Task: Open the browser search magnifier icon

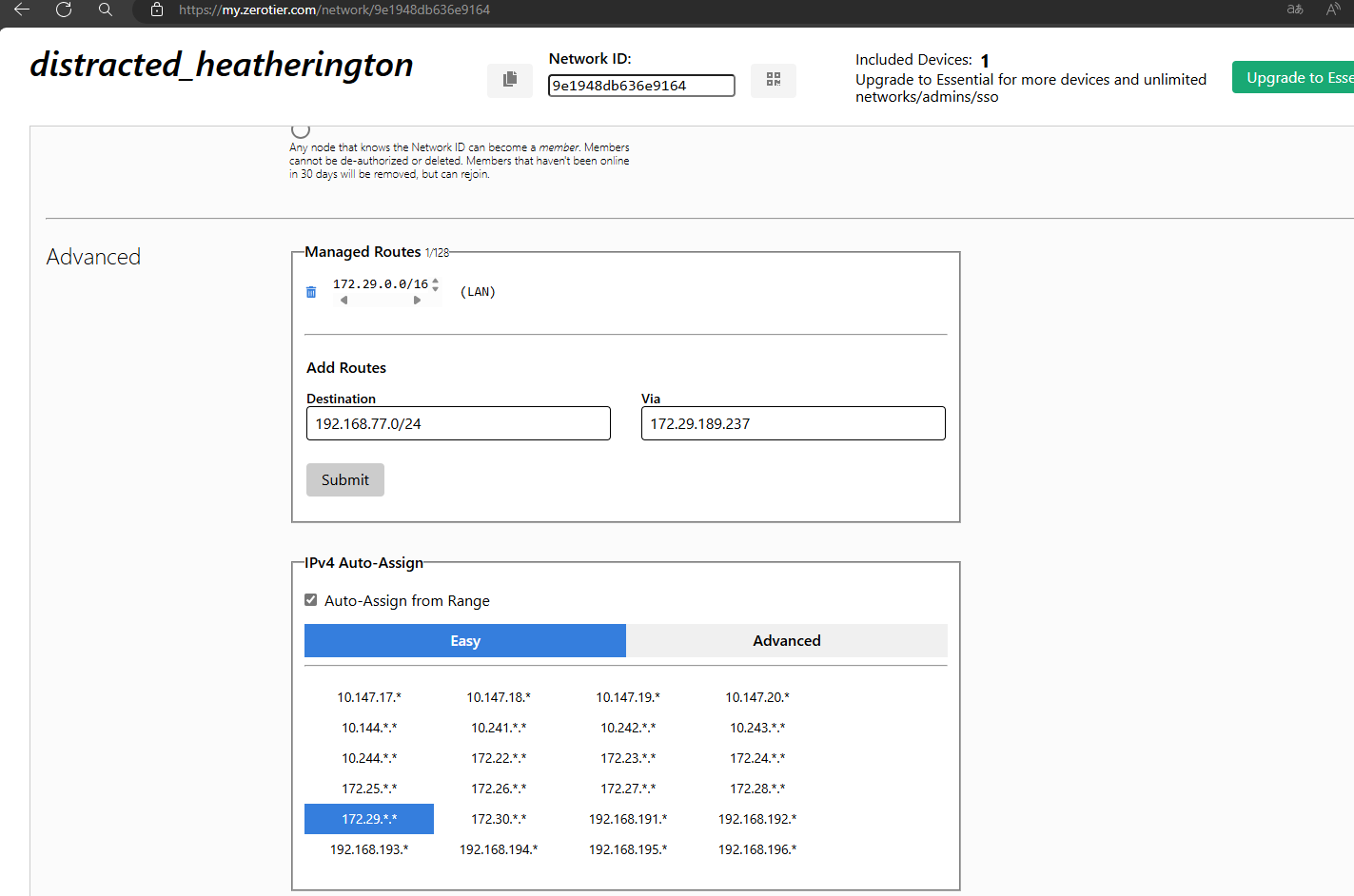Action: tap(106, 10)
